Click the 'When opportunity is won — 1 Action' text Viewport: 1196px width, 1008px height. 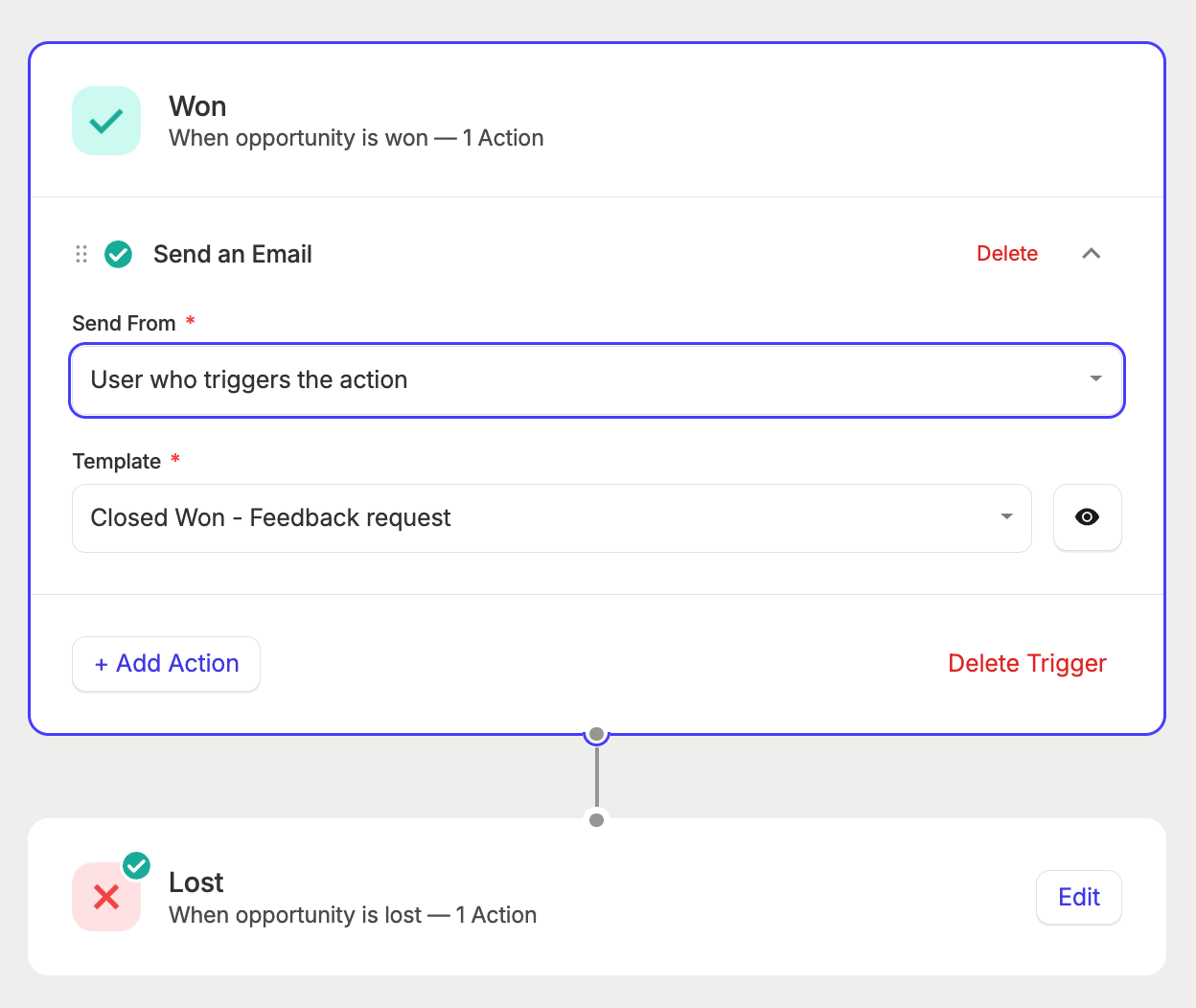tap(356, 138)
